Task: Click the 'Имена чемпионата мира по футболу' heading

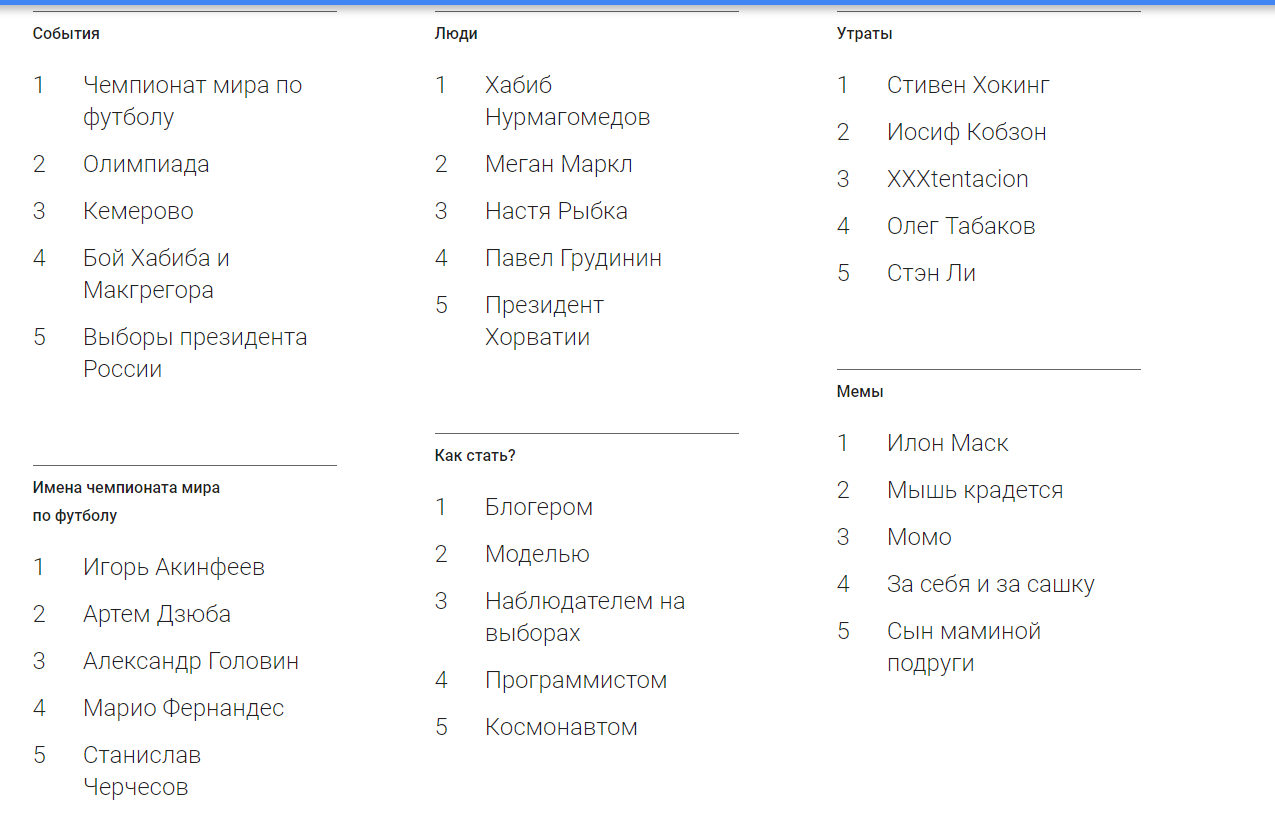Action: (x=126, y=502)
